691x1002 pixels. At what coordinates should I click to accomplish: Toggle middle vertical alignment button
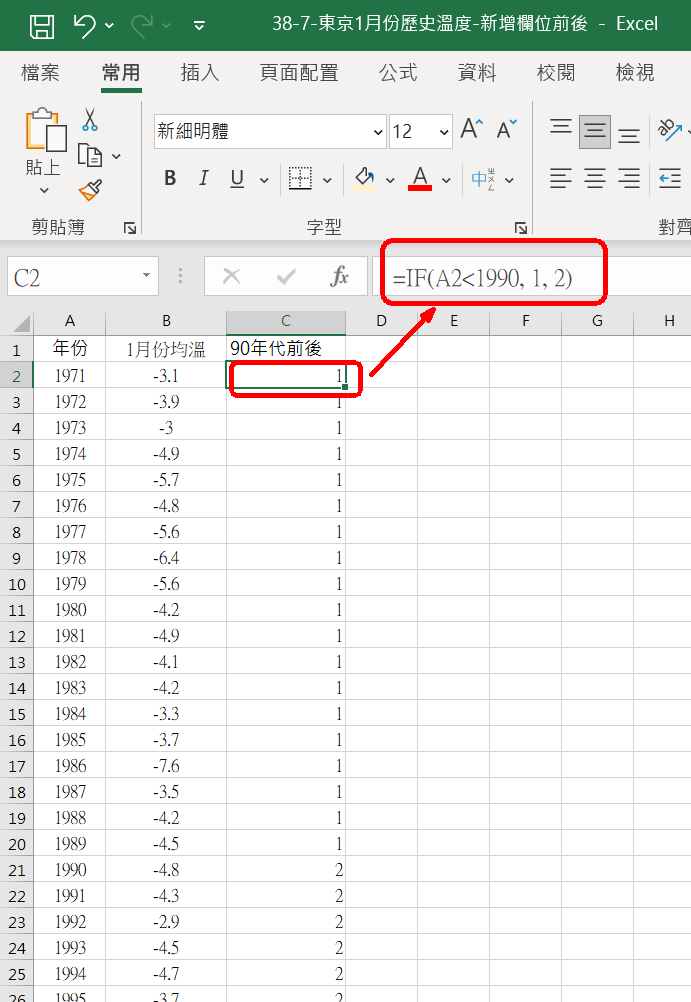[595, 131]
